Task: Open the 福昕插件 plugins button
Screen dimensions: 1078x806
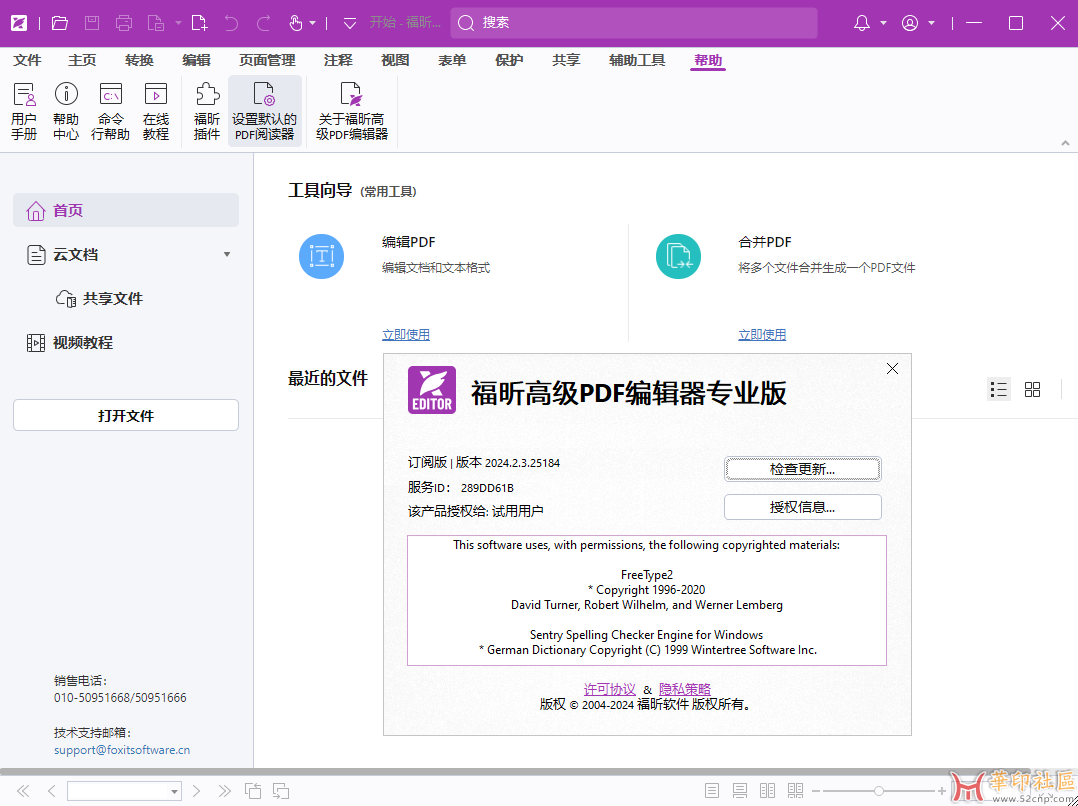Action: point(207,111)
